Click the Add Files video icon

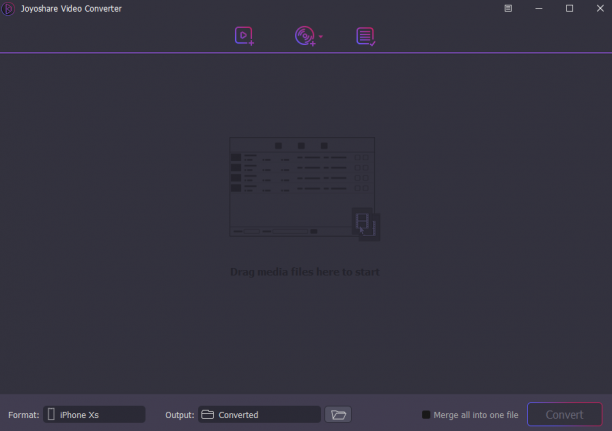pyautogui.click(x=244, y=36)
